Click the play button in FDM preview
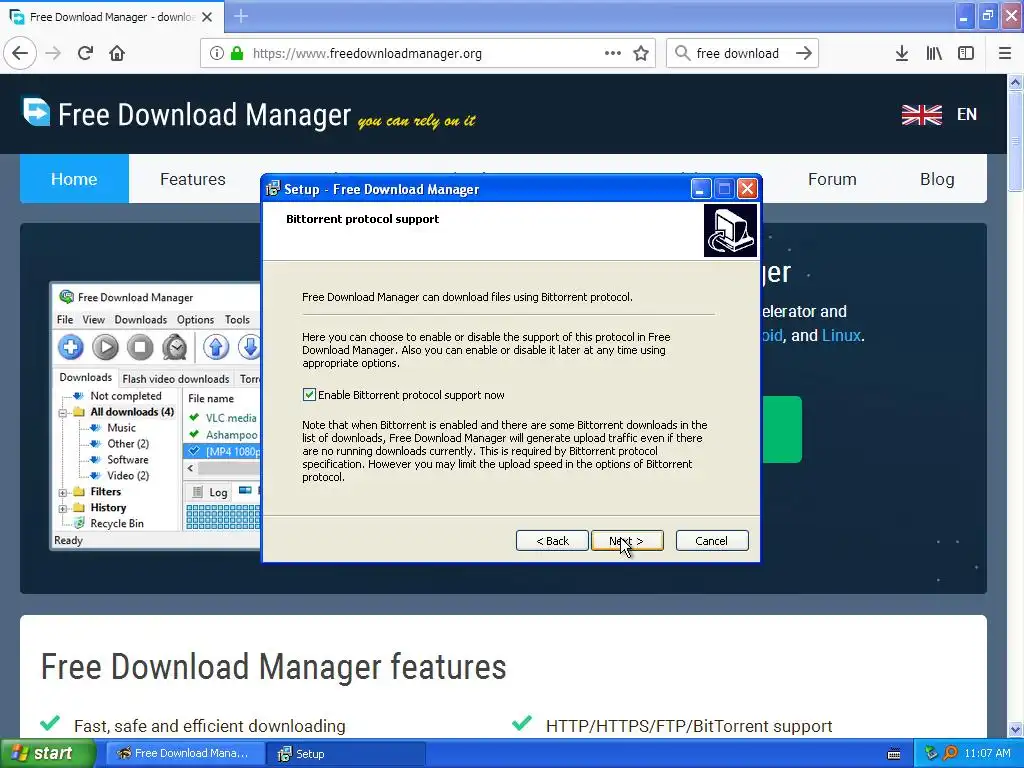The width and height of the screenshot is (1024, 768). pos(105,347)
